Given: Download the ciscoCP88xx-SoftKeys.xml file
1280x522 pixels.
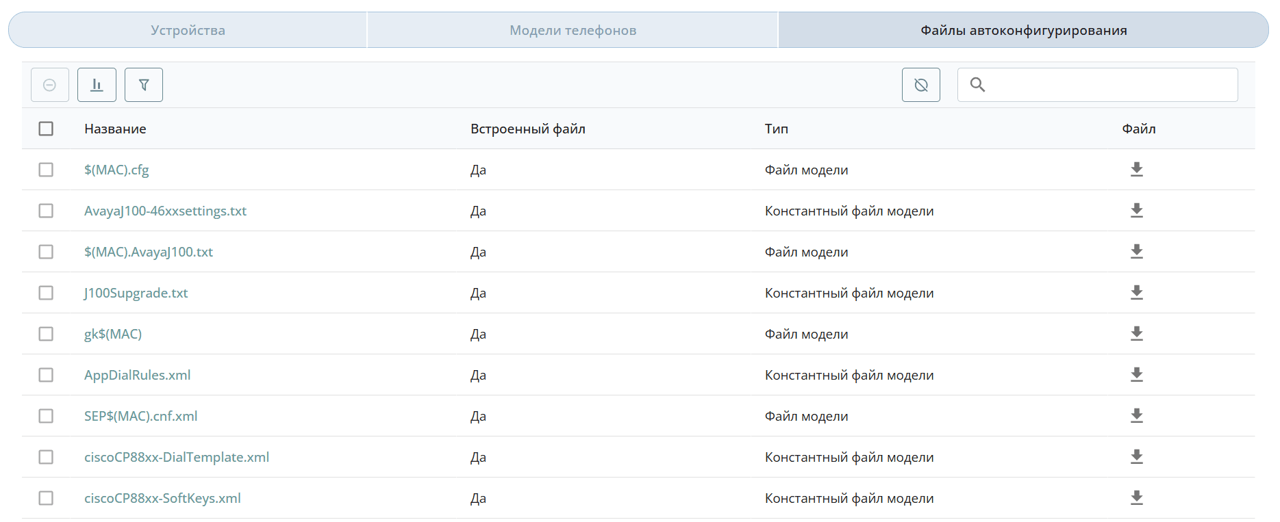Looking at the screenshot, I should [x=1136, y=498].
